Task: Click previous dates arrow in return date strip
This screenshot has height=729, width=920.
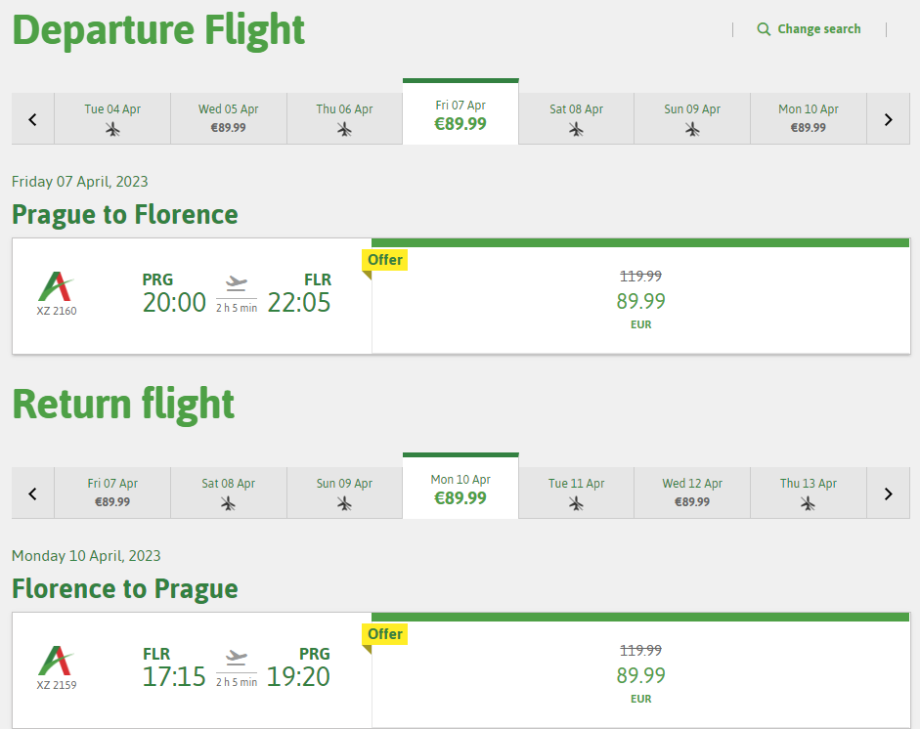Action: click(32, 493)
